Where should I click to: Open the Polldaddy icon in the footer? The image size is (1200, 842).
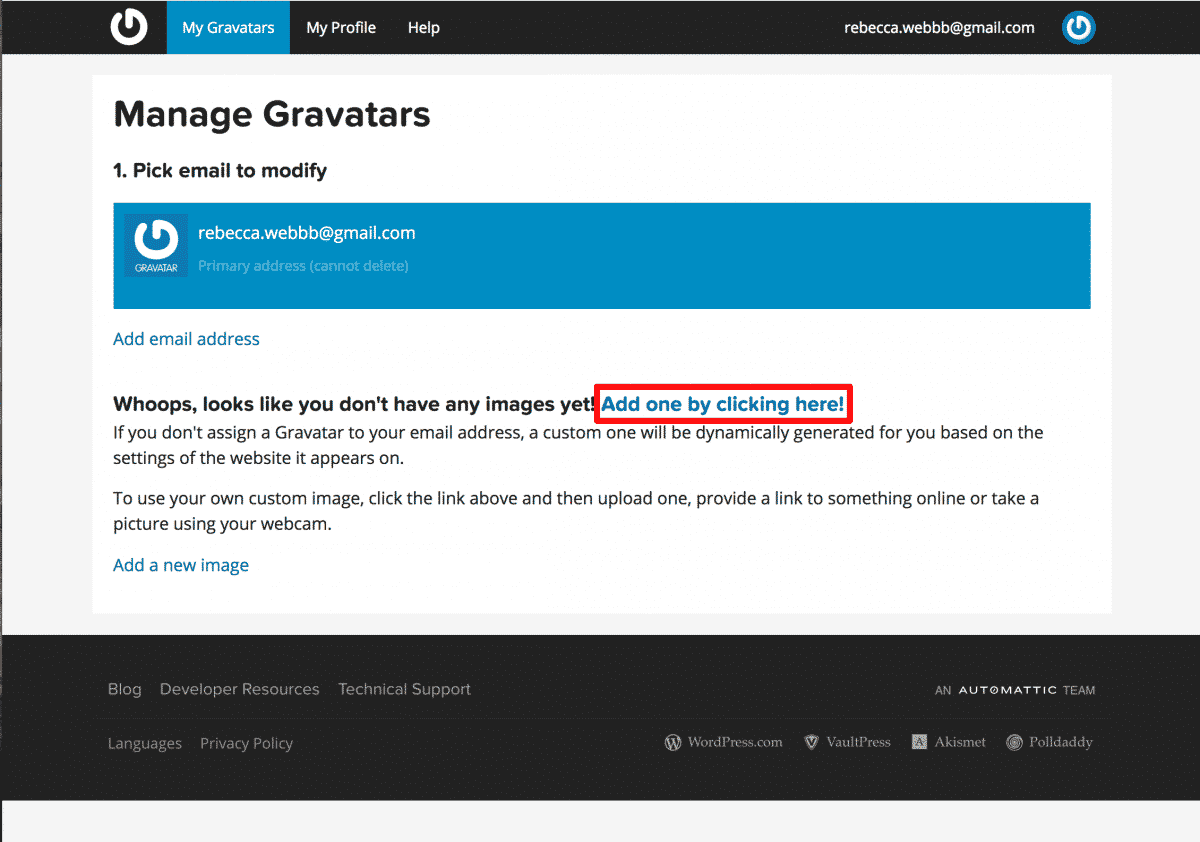1017,741
